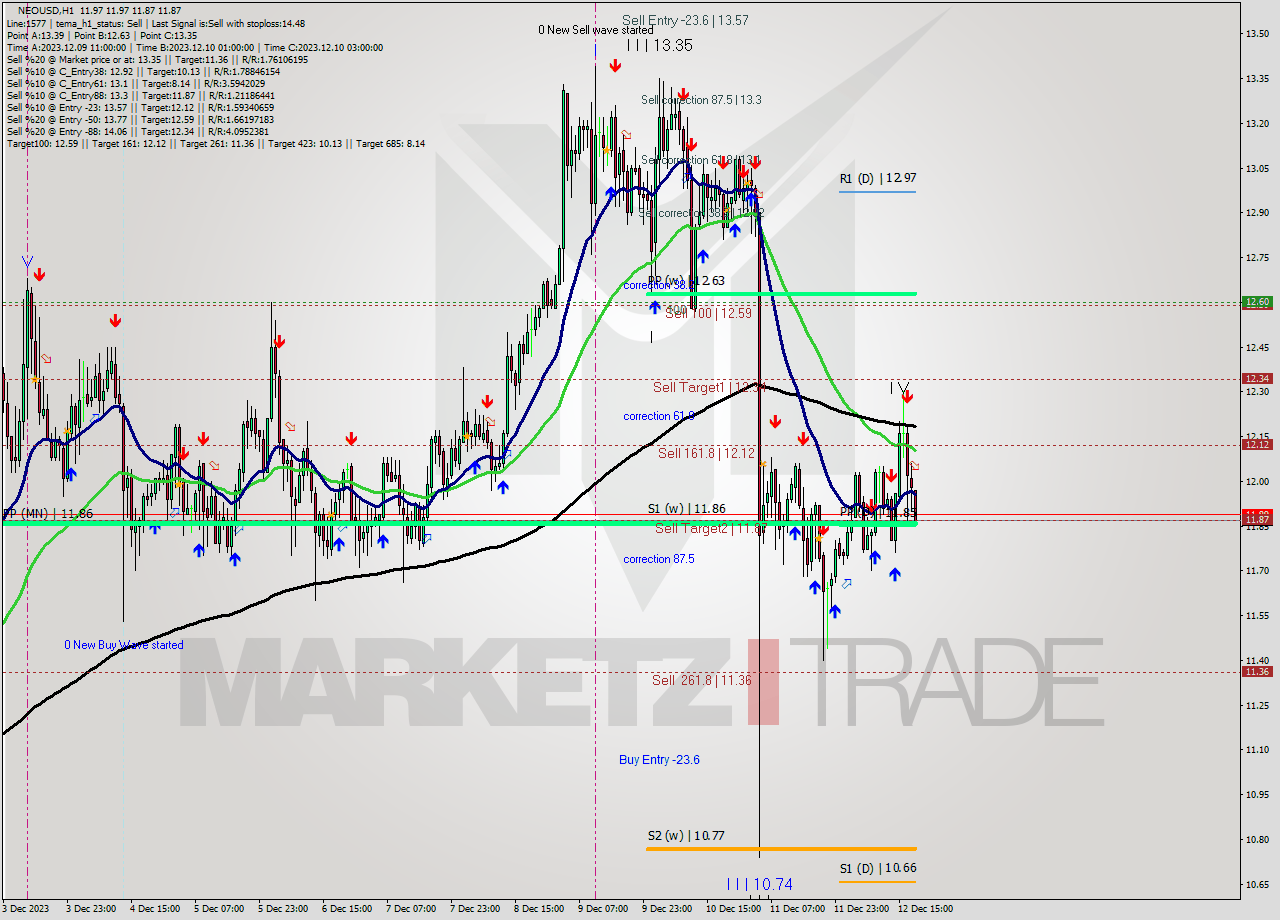Click the 10.65 price axis tick
Image resolution: width=1280 pixels, height=920 pixels.
tap(1257, 884)
